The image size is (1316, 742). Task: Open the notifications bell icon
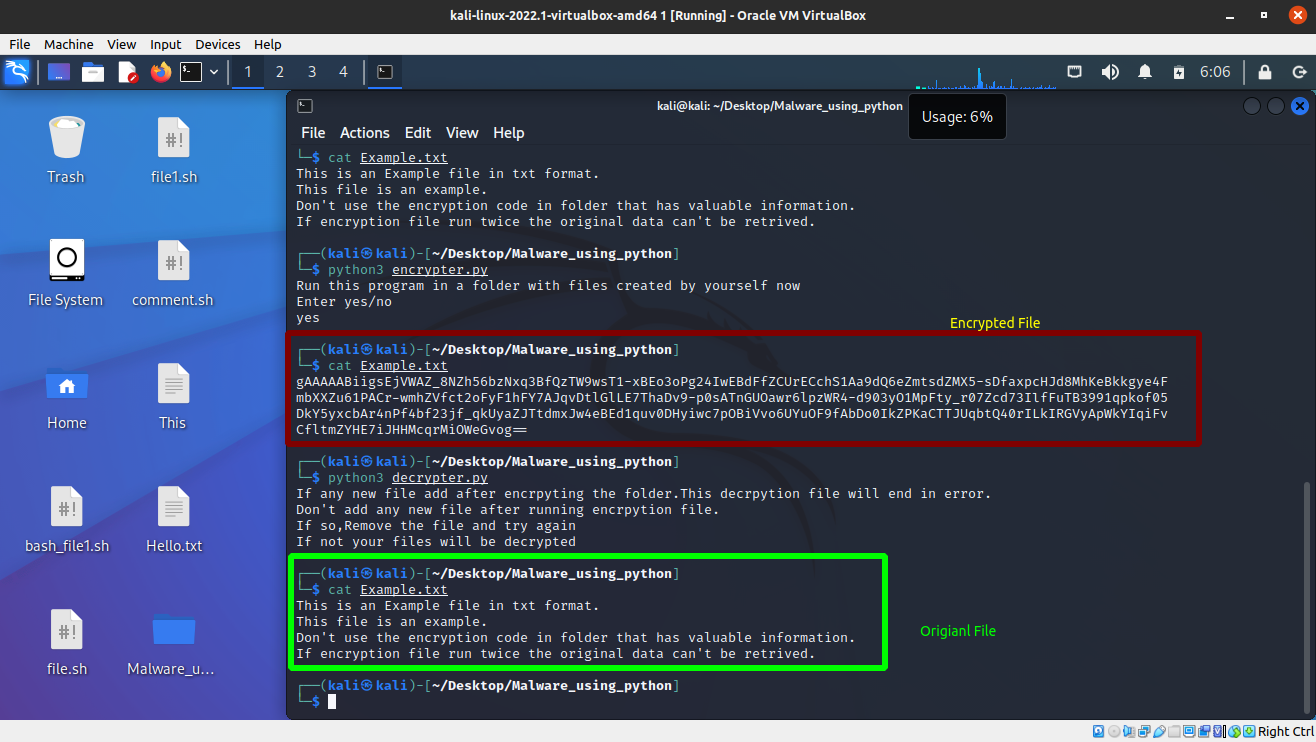(x=1145, y=72)
